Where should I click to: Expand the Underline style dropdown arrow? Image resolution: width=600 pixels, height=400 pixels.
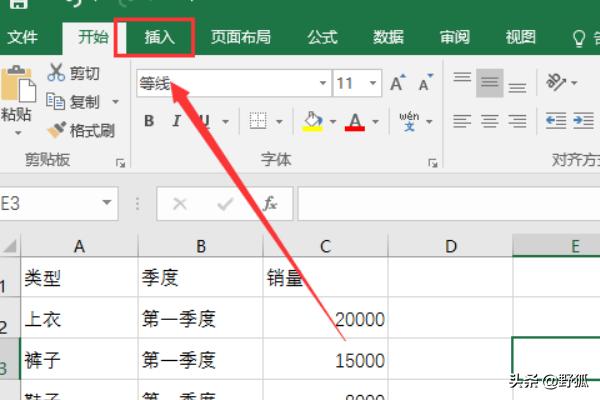[225, 122]
